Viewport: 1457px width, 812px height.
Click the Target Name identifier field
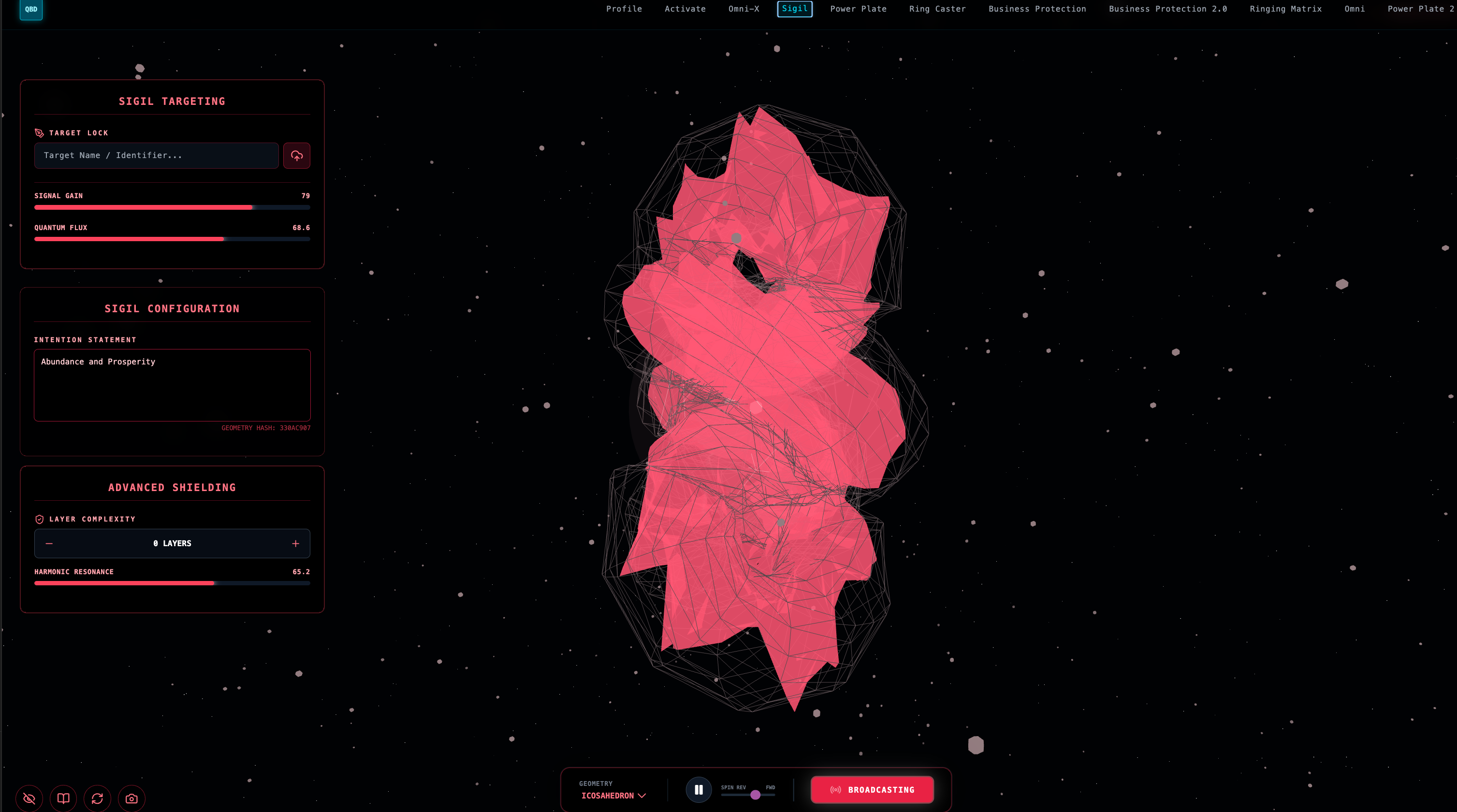[156, 156]
